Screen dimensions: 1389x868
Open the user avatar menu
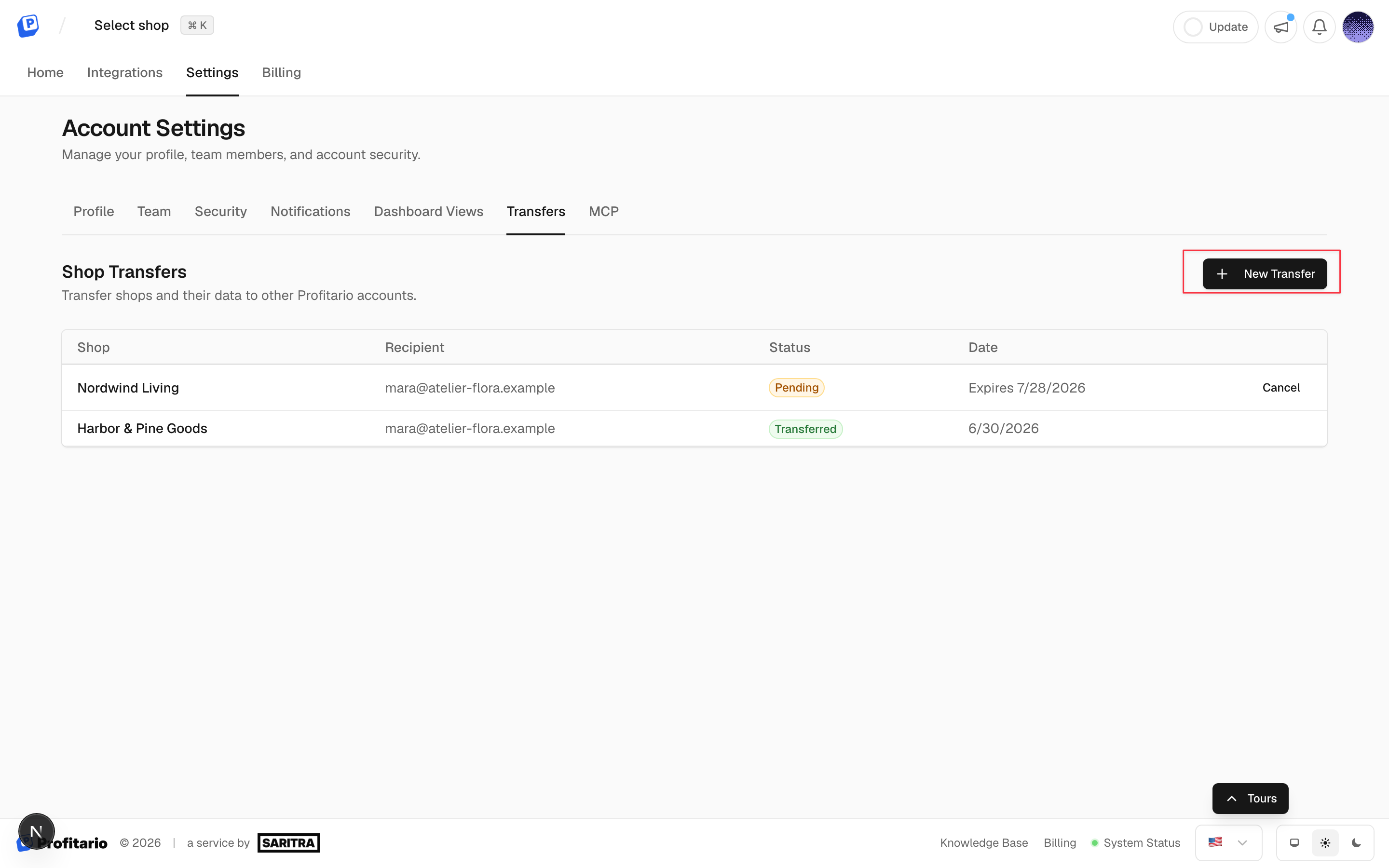point(1358,27)
